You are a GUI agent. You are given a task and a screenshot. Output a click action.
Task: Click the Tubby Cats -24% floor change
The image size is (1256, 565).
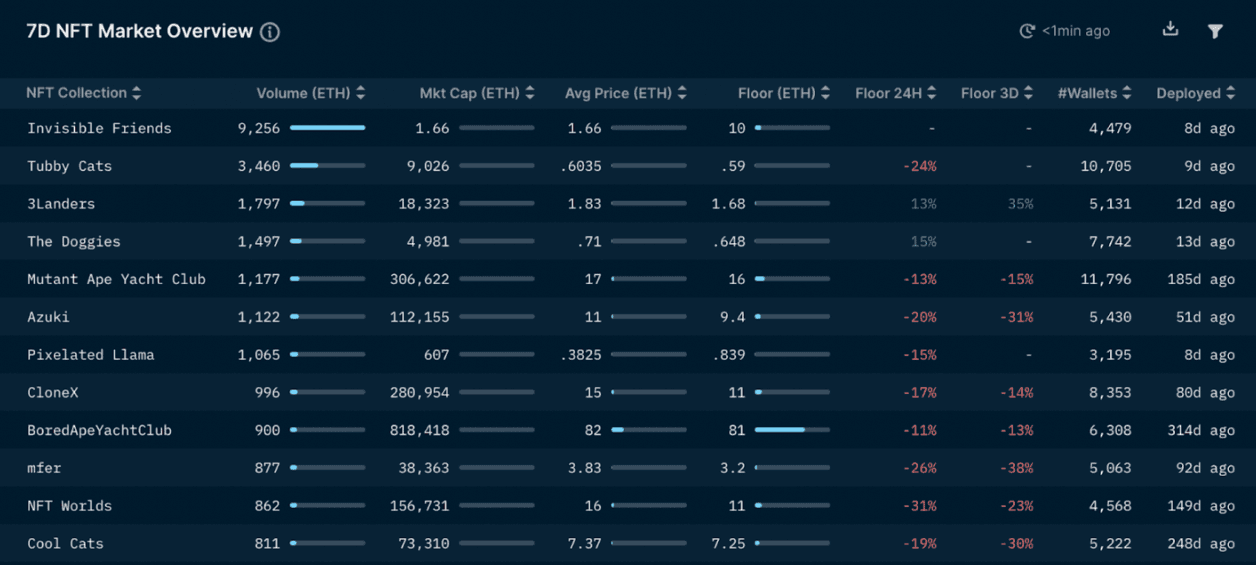[x=919, y=166]
